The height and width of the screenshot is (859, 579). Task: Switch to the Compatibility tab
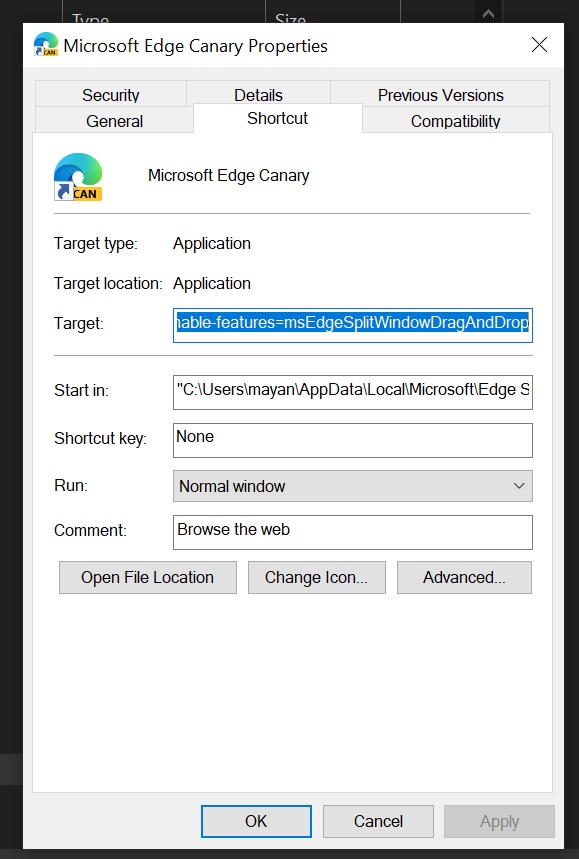click(455, 120)
